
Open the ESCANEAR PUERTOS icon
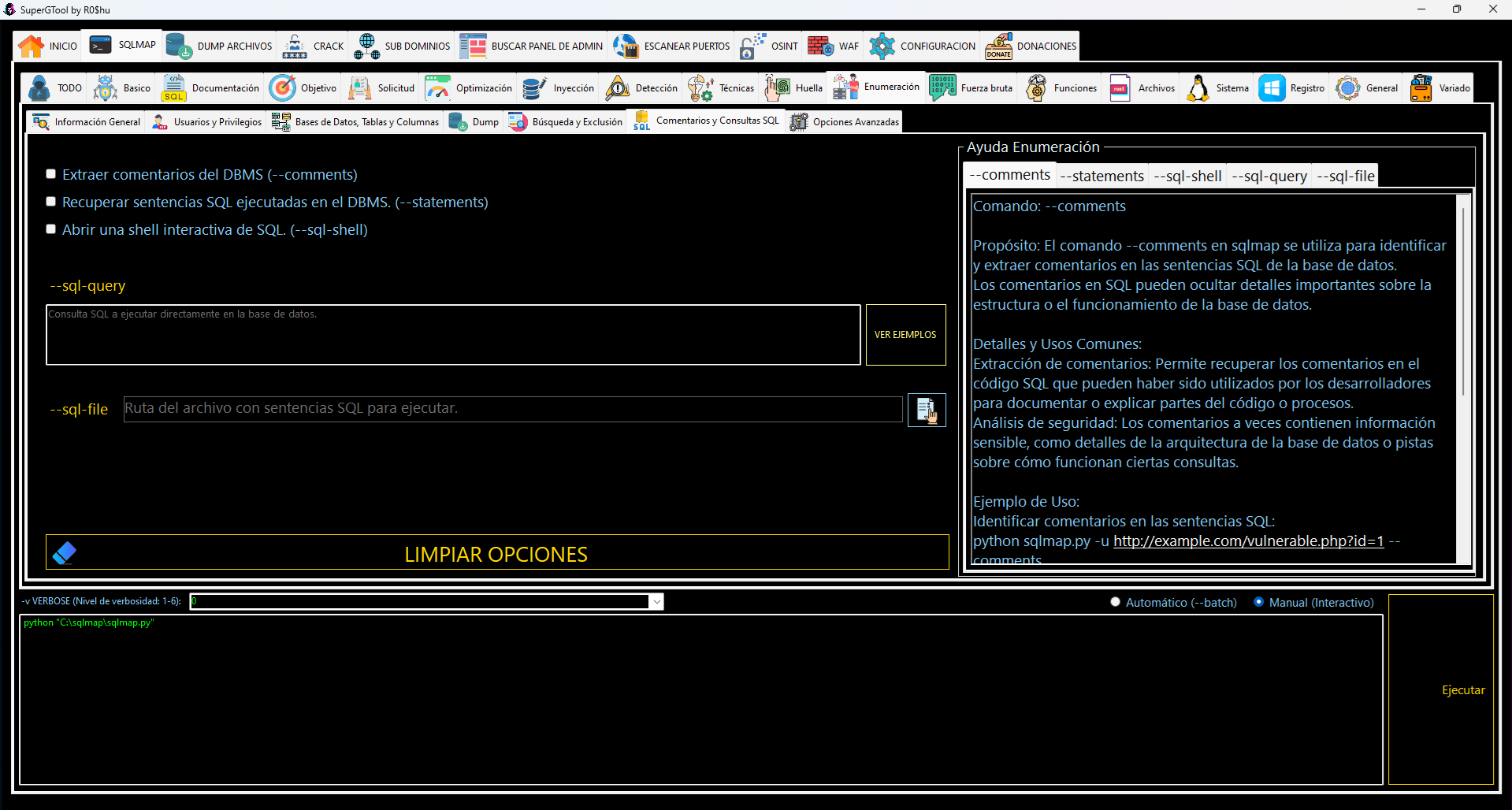[x=626, y=46]
